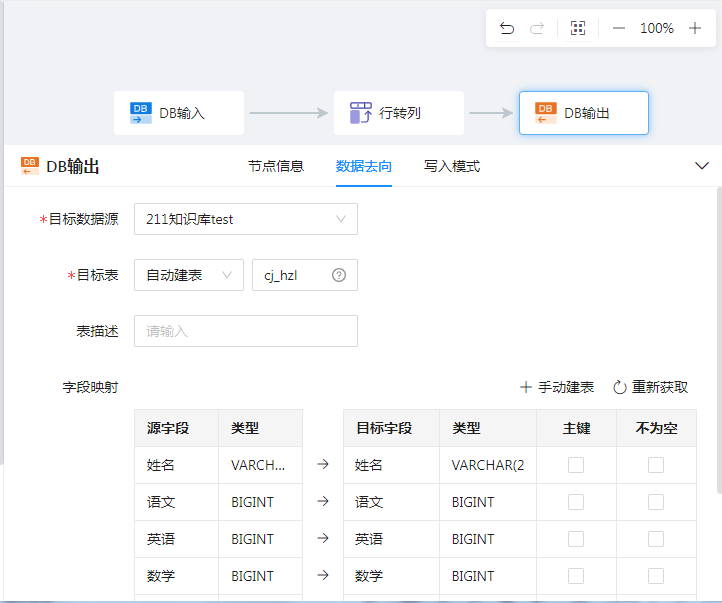Select the DB输入 node
The image size is (722, 603).
(x=179, y=113)
